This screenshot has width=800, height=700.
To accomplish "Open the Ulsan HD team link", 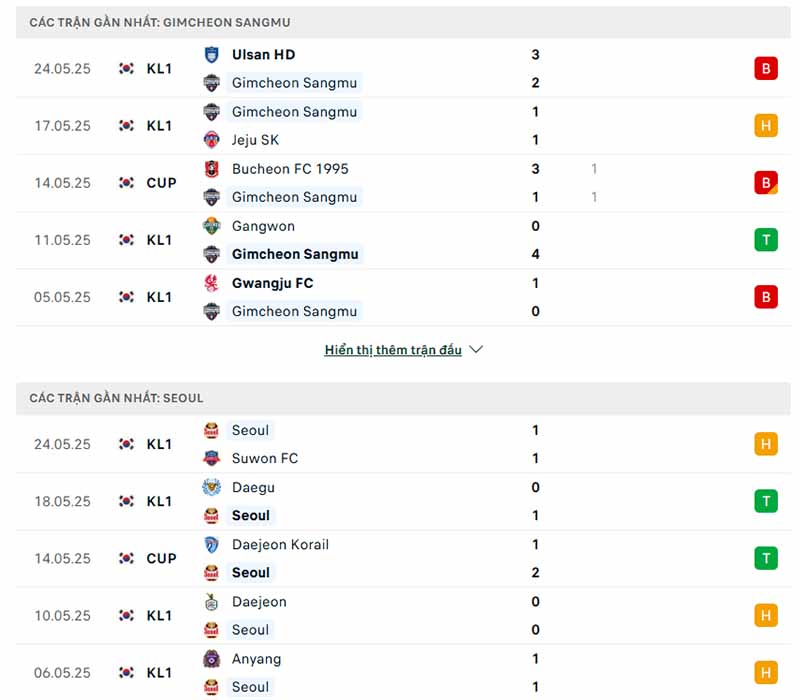I will click(263, 55).
